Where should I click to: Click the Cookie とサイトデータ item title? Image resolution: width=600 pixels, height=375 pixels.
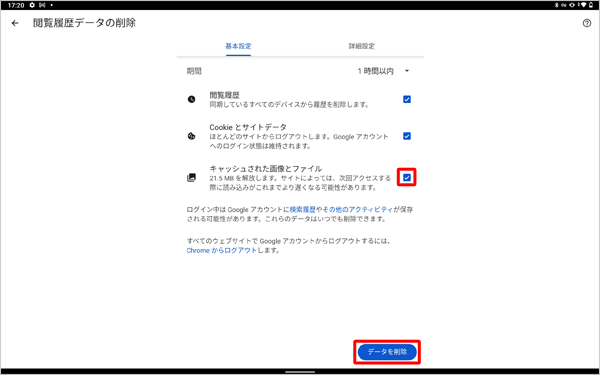[x=248, y=127]
